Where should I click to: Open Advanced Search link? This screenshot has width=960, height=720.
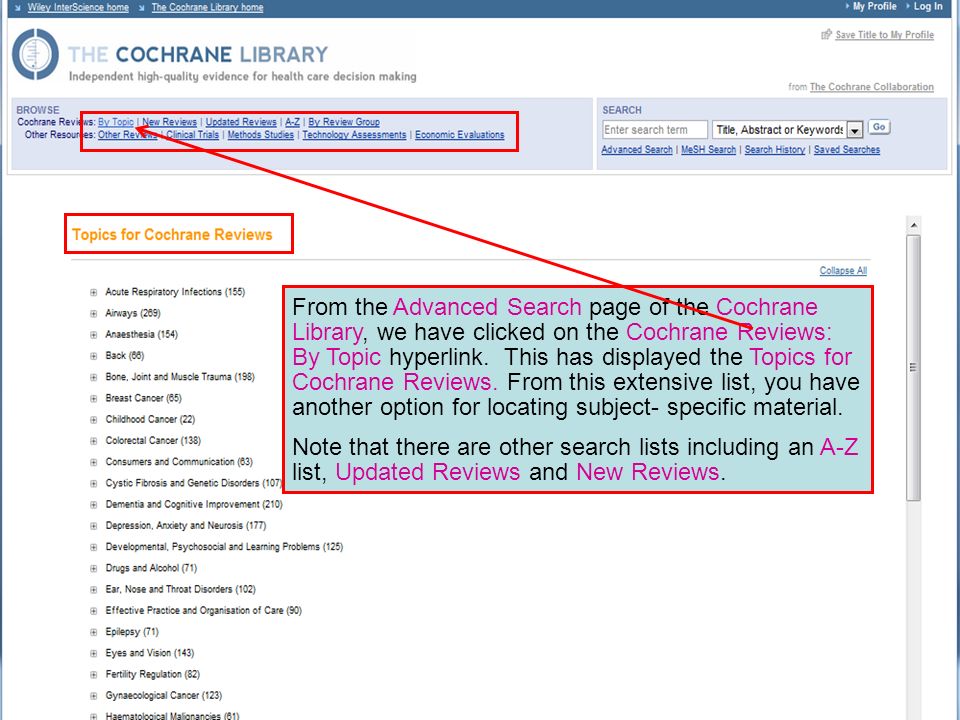[x=637, y=149]
